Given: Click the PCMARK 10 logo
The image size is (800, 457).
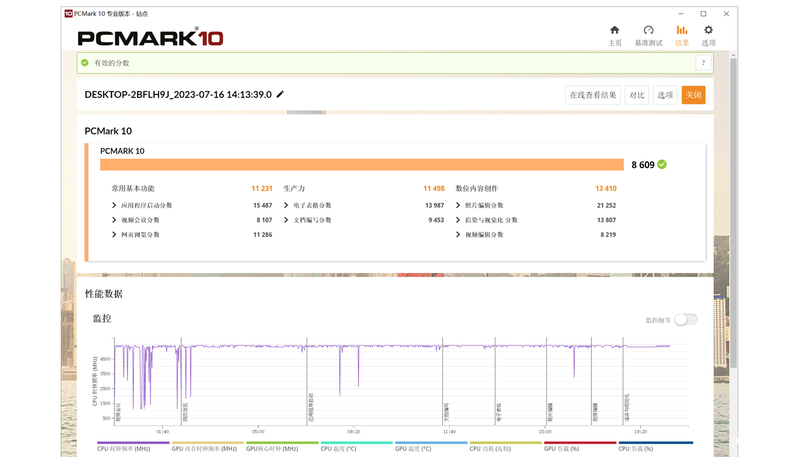Looking at the screenshot, I should click(x=151, y=38).
